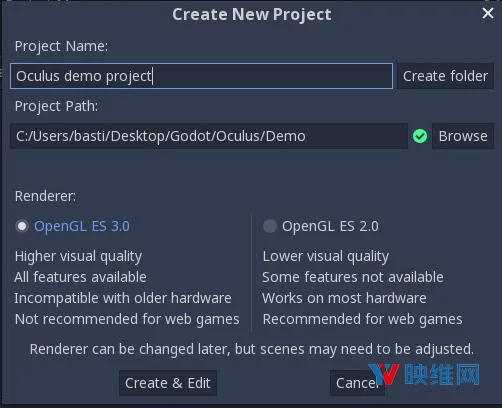Click the green valid-path checkmark icon

tap(420, 136)
